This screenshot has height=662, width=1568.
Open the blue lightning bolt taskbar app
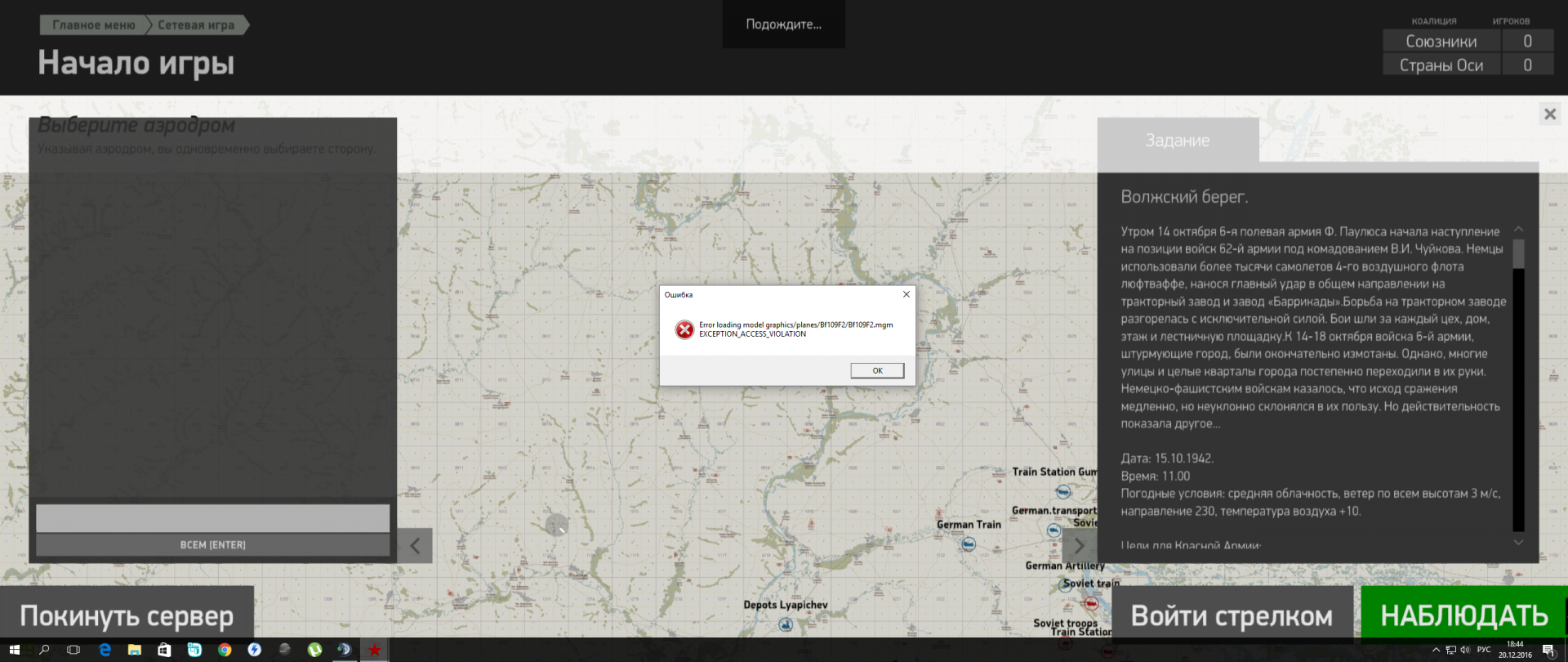point(255,650)
